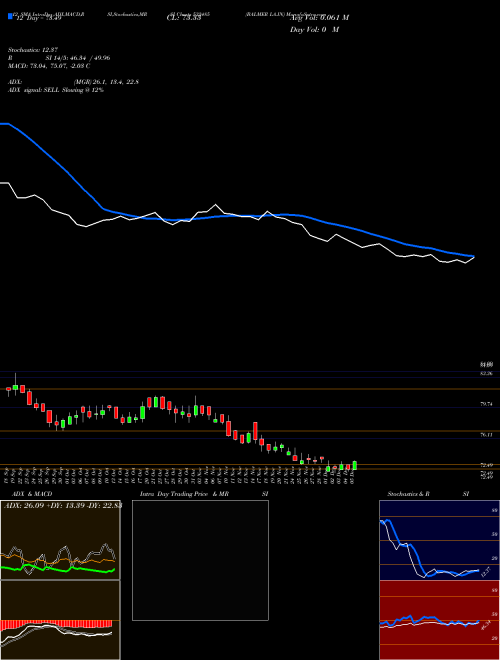Screen dimensions: 500x660
Task: Click the "SI 14/3: 46.34 / 49.96" value
Action: point(78,58)
